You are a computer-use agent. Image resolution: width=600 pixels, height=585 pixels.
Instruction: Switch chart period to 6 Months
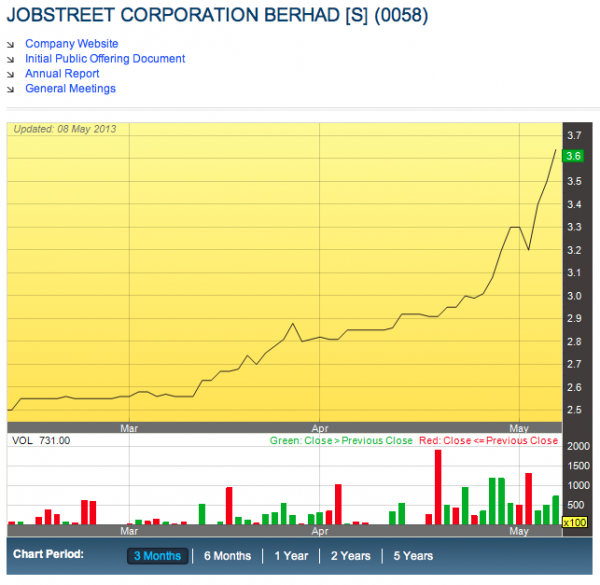(227, 556)
